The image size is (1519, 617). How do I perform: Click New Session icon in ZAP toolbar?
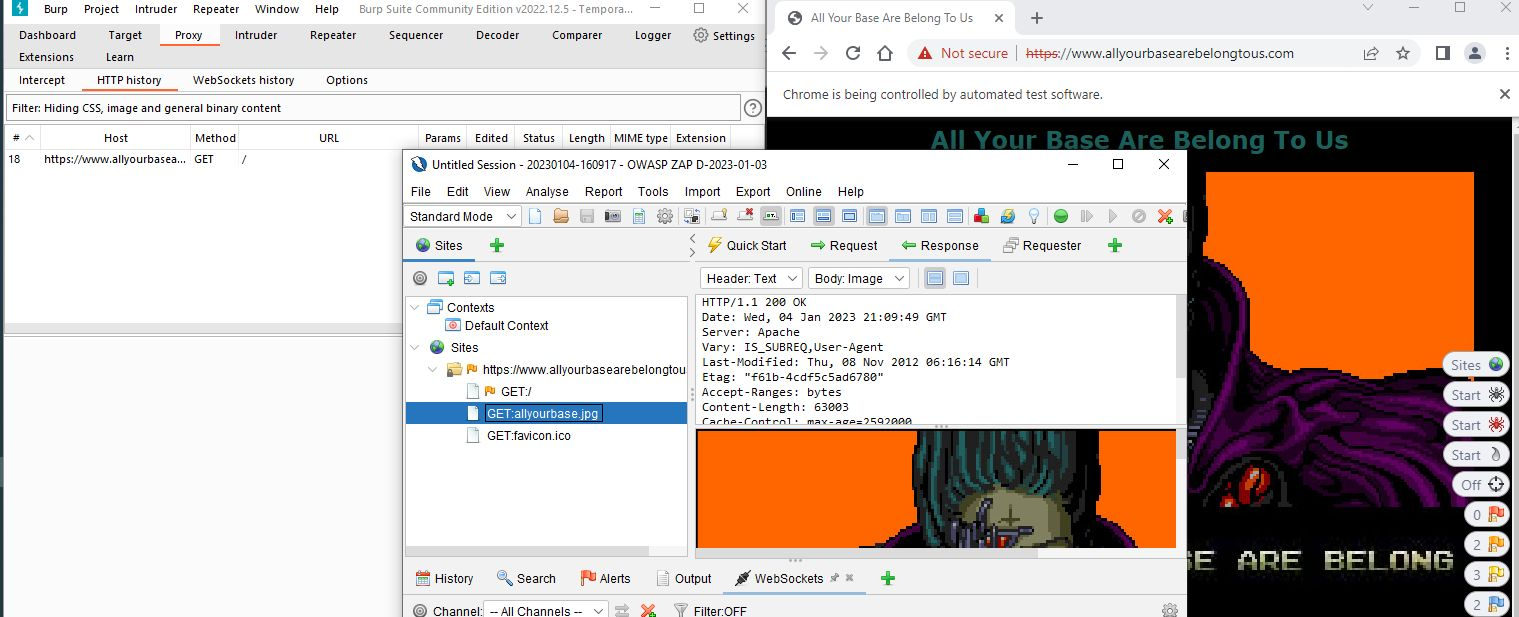click(x=535, y=216)
